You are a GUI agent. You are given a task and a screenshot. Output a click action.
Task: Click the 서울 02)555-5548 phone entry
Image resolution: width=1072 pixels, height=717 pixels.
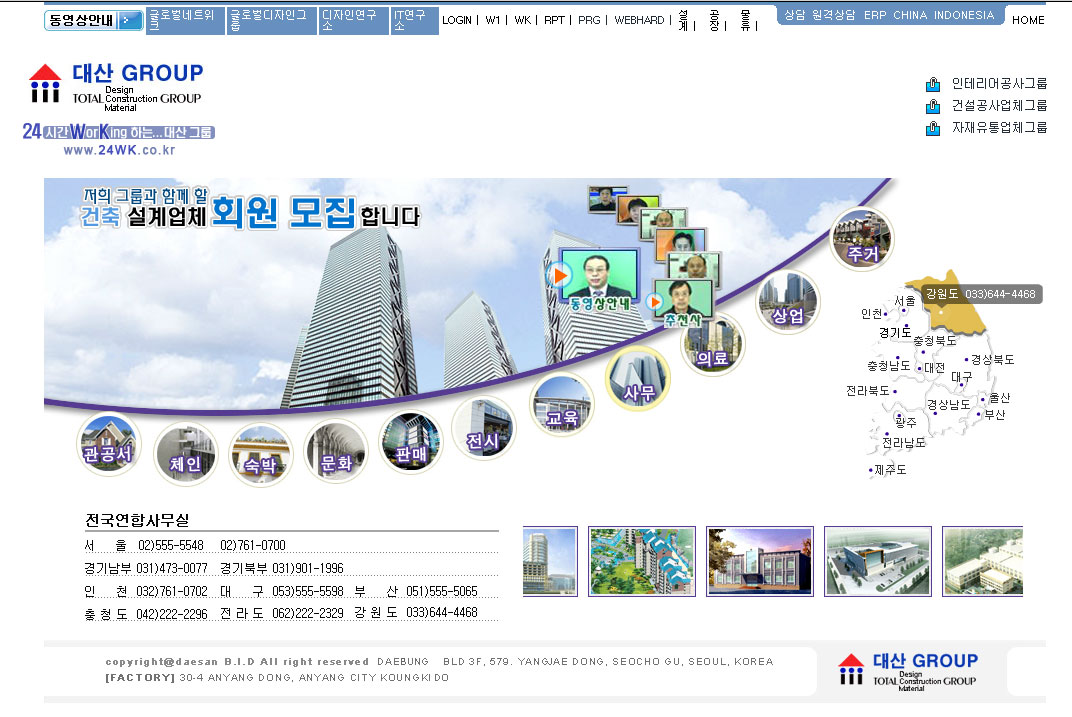[144, 545]
